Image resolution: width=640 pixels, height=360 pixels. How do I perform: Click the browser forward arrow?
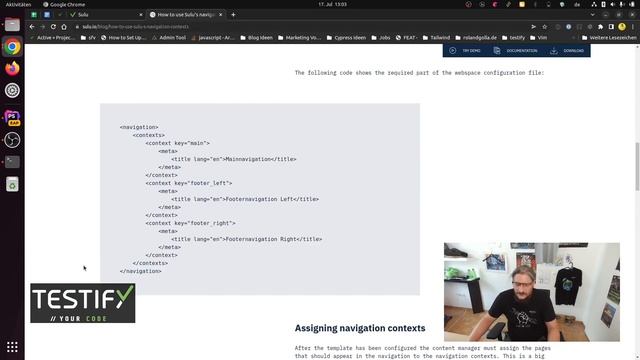(42, 27)
